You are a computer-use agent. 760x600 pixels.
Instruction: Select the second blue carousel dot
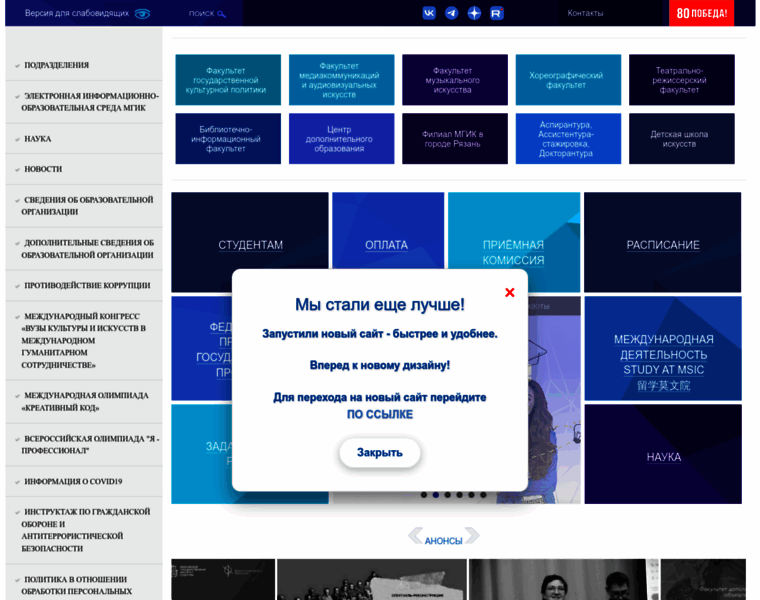(x=436, y=495)
